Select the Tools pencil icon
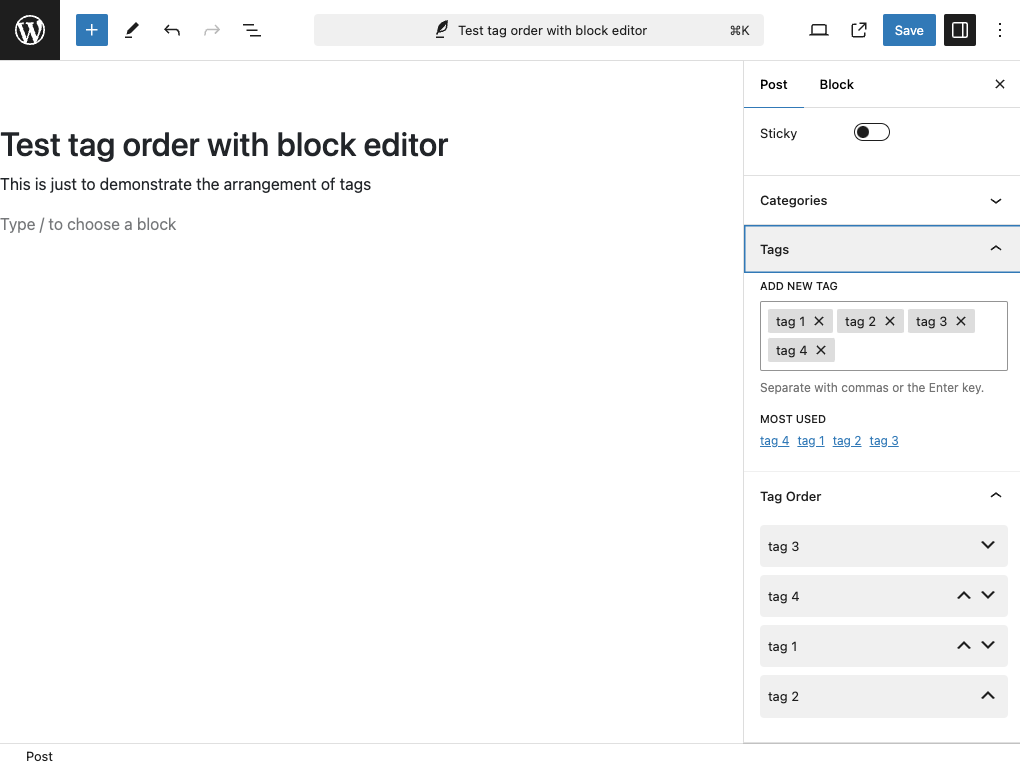The height and width of the screenshot is (764, 1020). click(131, 30)
